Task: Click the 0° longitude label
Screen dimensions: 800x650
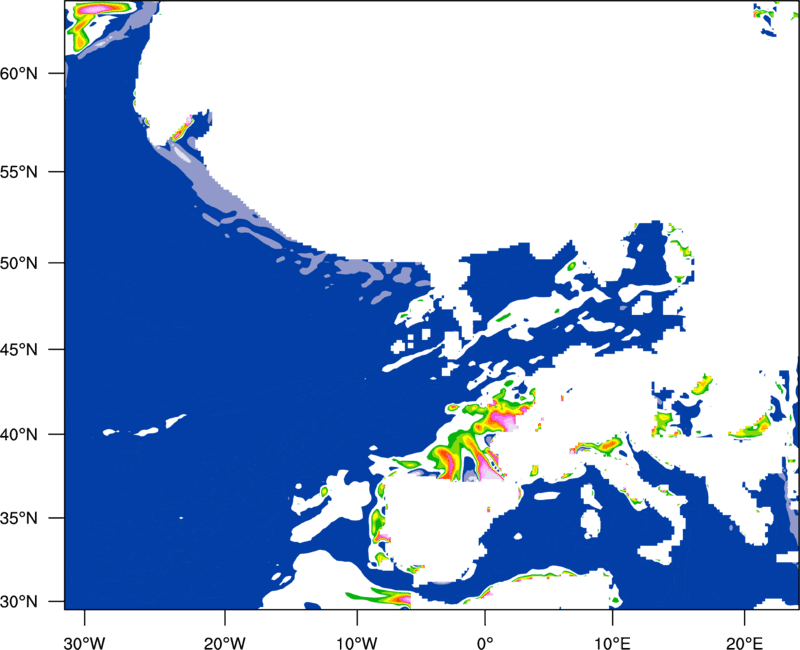Action: coord(485,643)
